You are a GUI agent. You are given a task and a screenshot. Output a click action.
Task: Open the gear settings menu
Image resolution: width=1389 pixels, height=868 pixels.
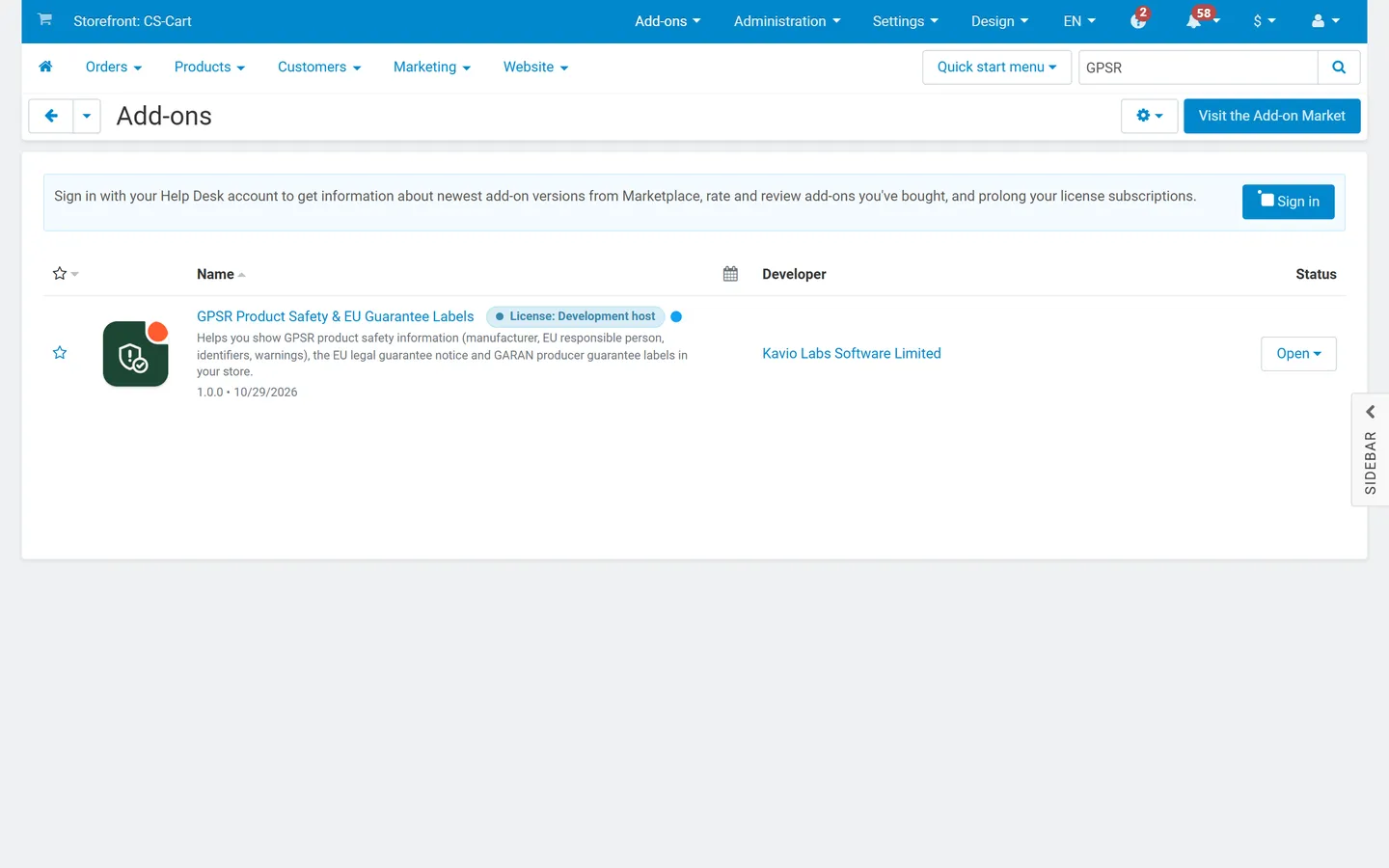click(x=1149, y=116)
